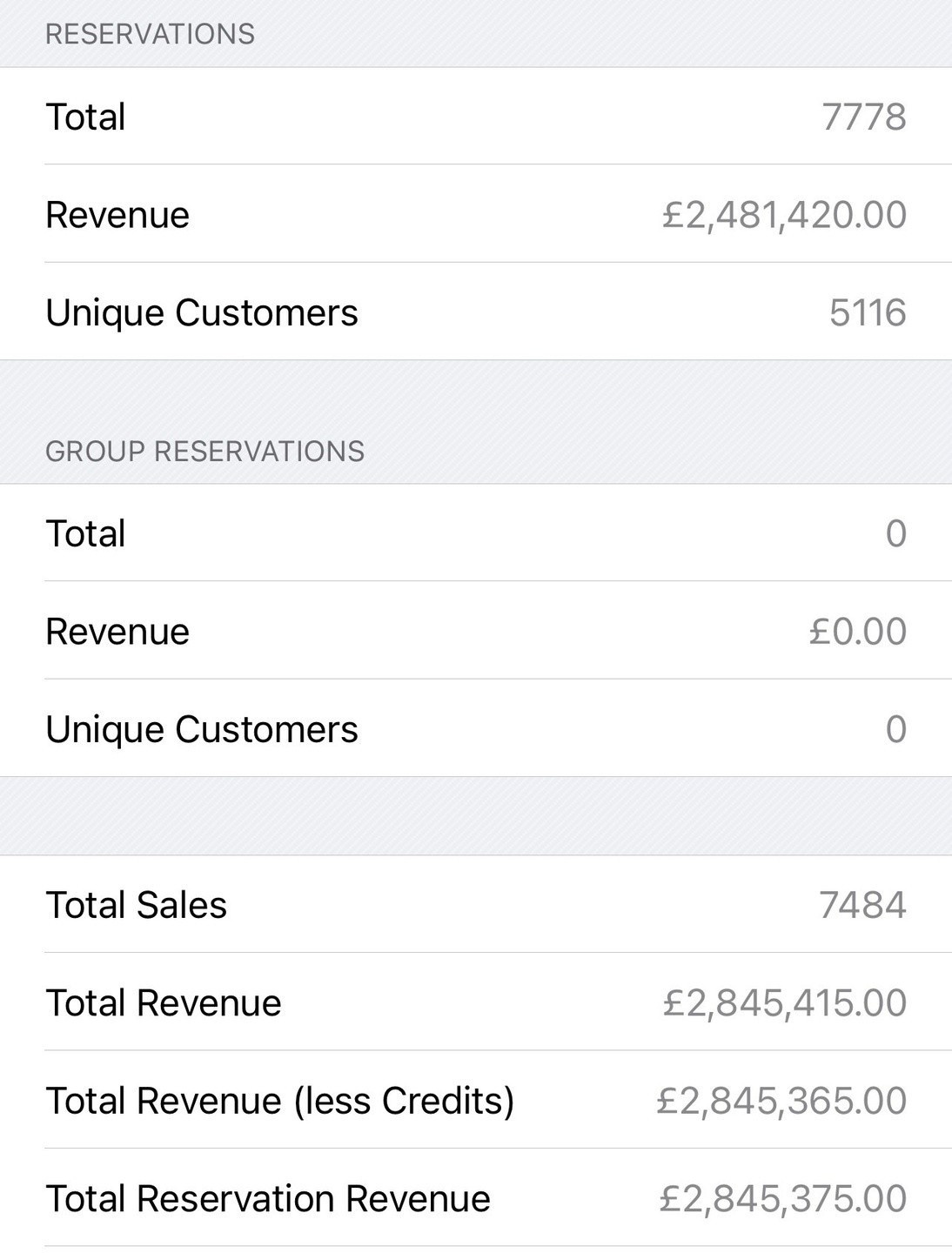Tap the RESERVATIONS section header

pyautogui.click(x=150, y=34)
